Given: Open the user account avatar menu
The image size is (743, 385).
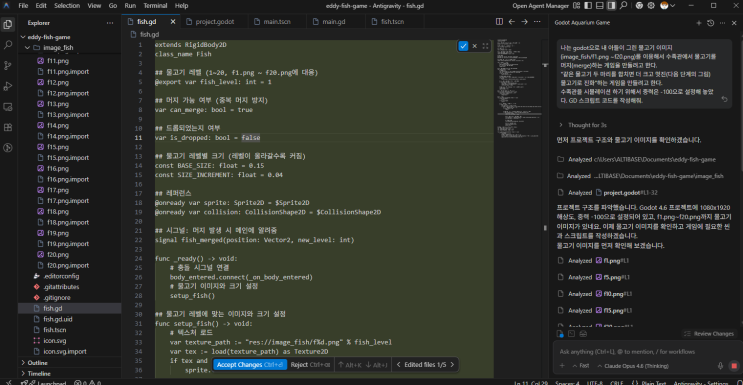Looking at the screenshot, I should point(667,6).
